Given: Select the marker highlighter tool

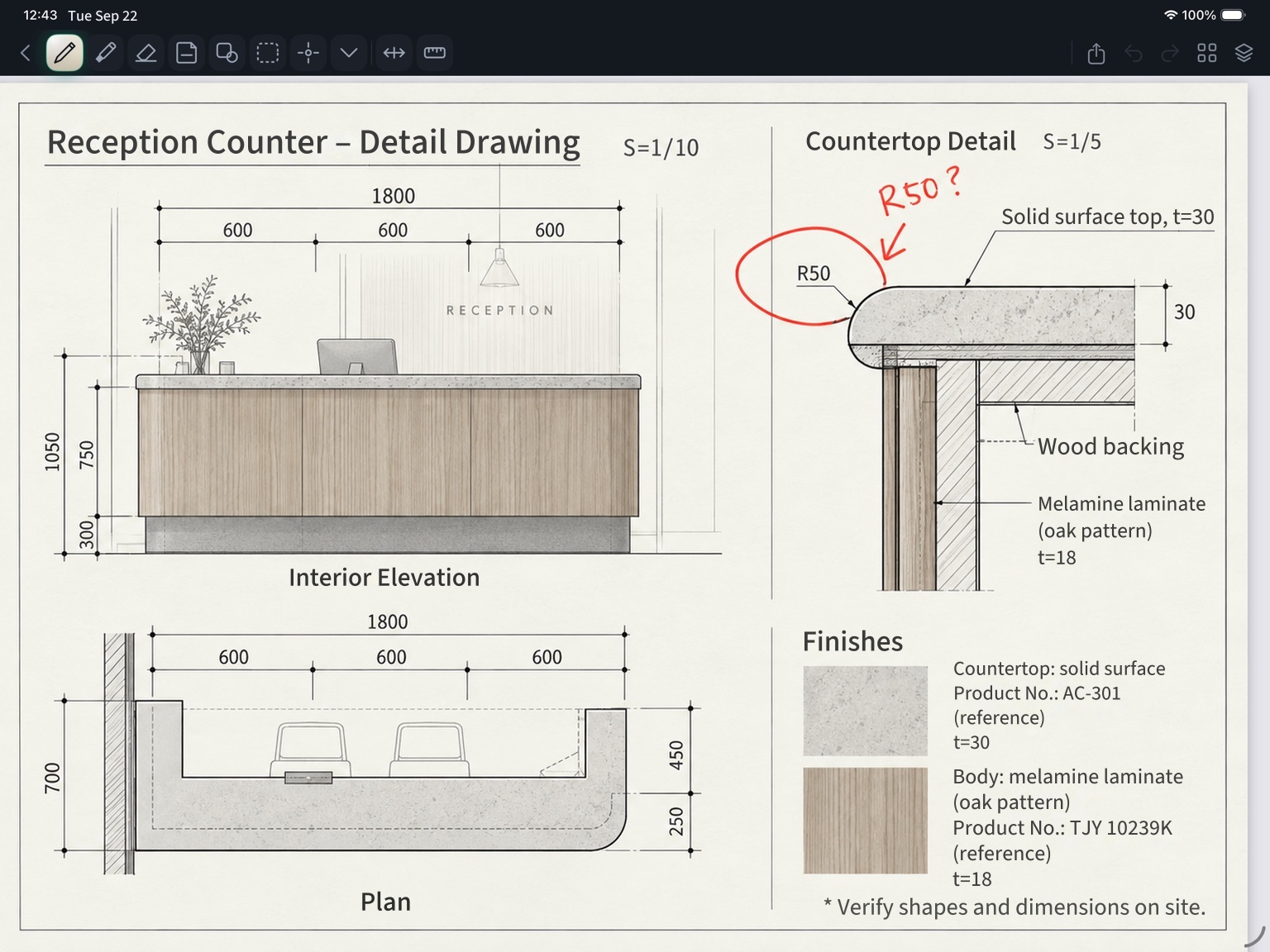Looking at the screenshot, I should 106,53.
